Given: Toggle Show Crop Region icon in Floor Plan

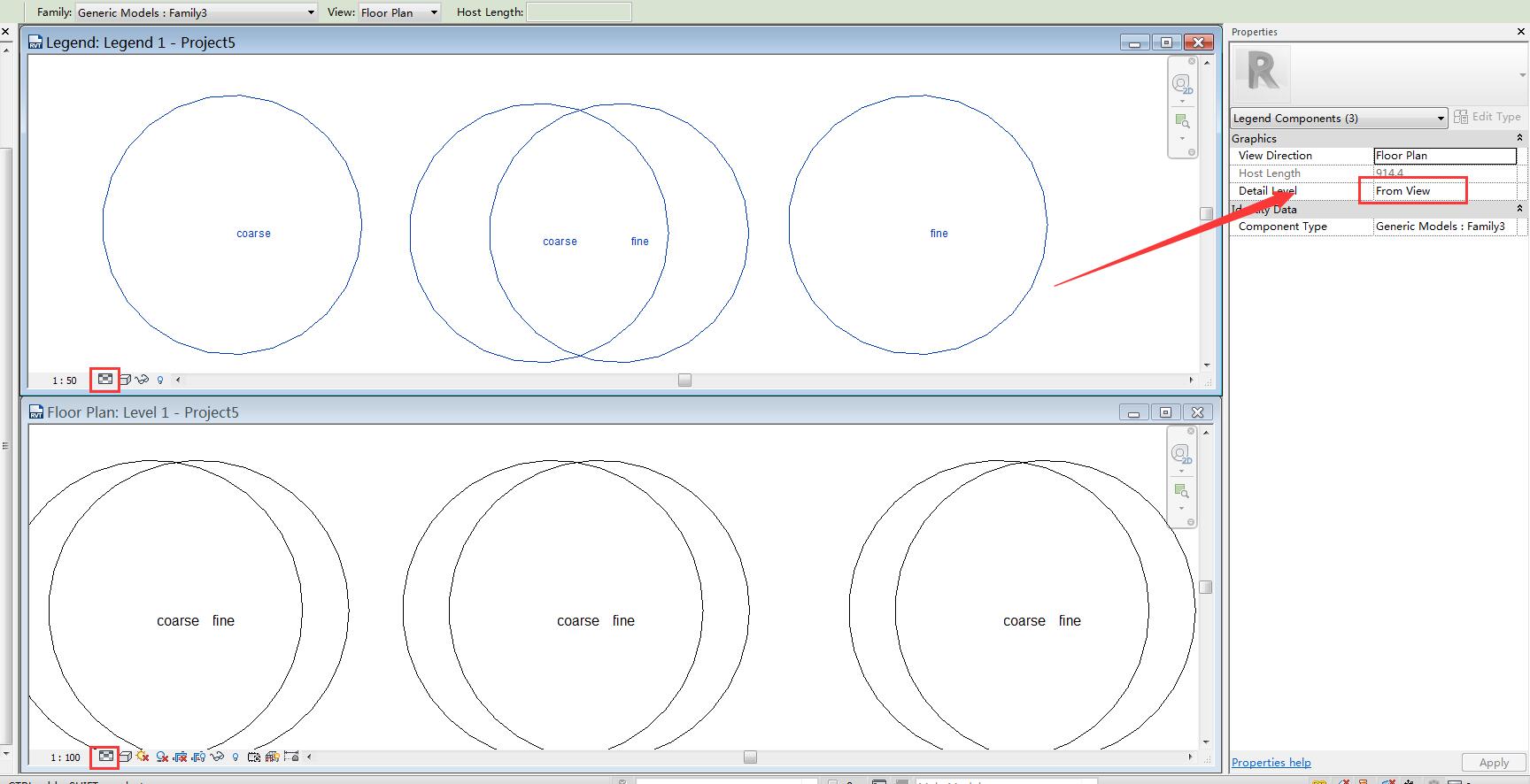Looking at the screenshot, I should coord(198,757).
